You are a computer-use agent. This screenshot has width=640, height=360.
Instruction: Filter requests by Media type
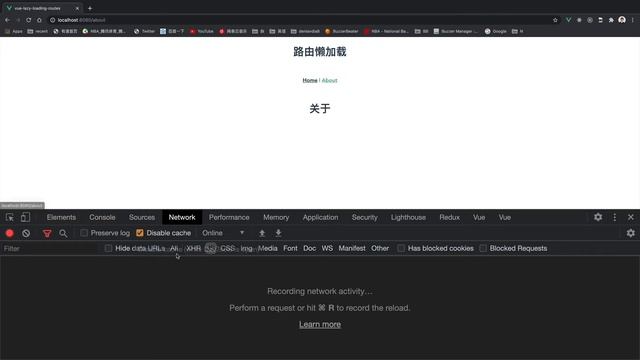pyautogui.click(x=268, y=248)
